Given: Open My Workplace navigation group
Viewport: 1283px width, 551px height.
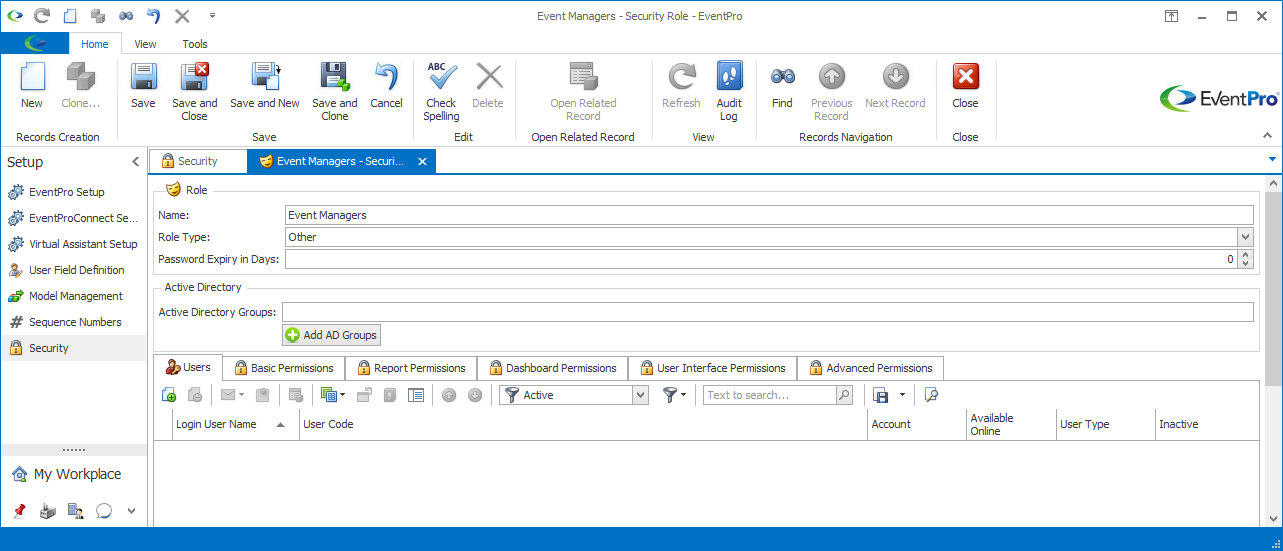Looking at the screenshot, I should [75, 474].
